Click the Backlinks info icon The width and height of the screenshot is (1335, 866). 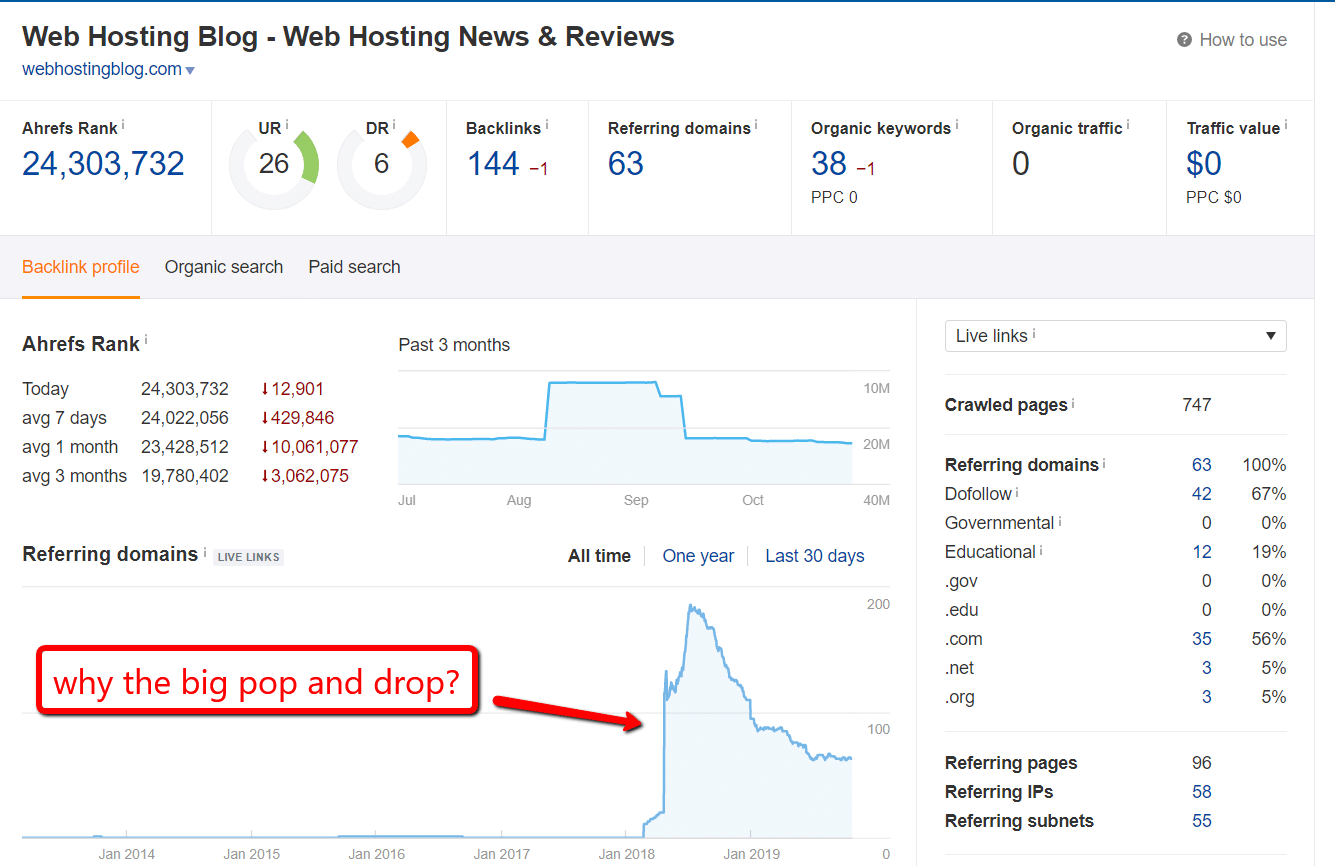tap(547, 125)
